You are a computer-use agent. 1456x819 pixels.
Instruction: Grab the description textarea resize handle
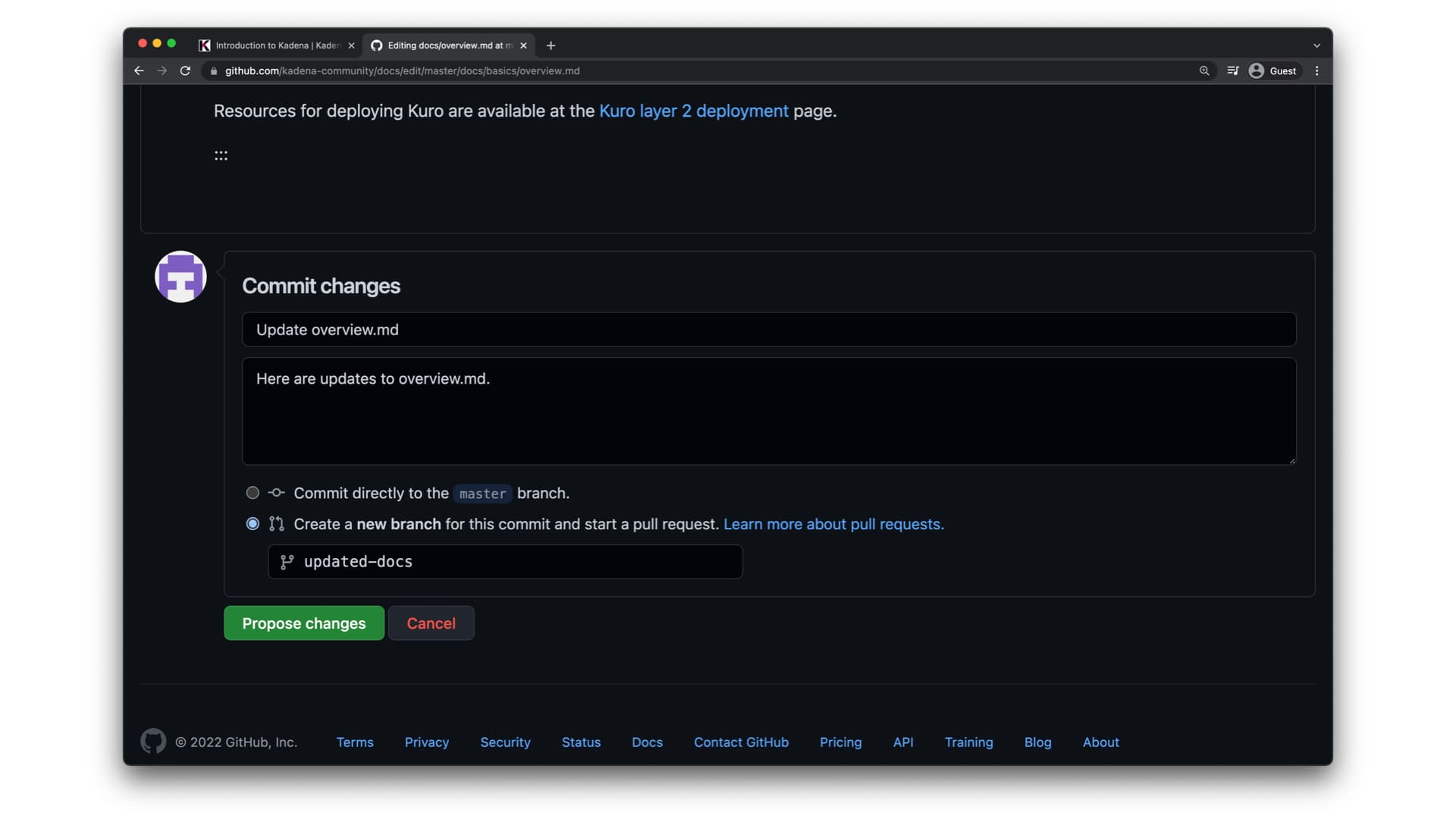pyautogui.click(x=1292, y=460)
